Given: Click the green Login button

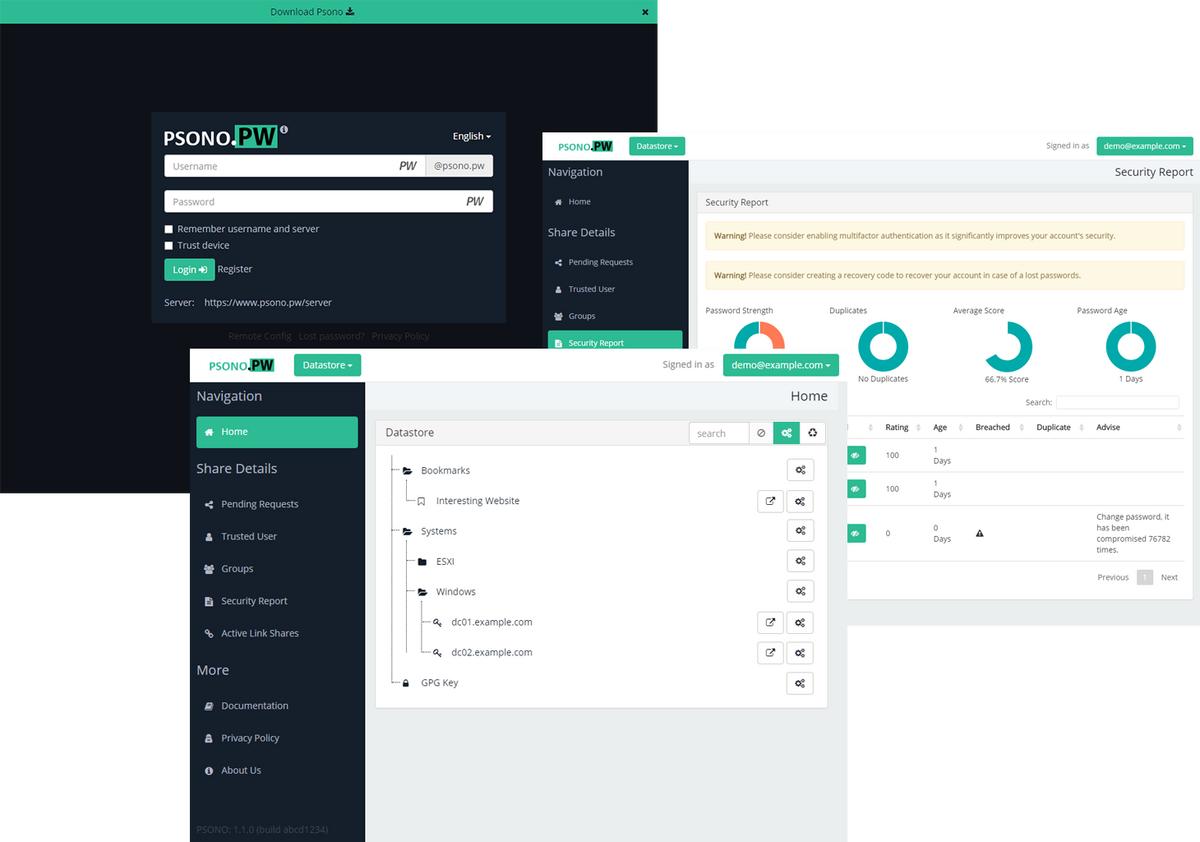Looking at the screenshot, I should [x=189, y=269].
